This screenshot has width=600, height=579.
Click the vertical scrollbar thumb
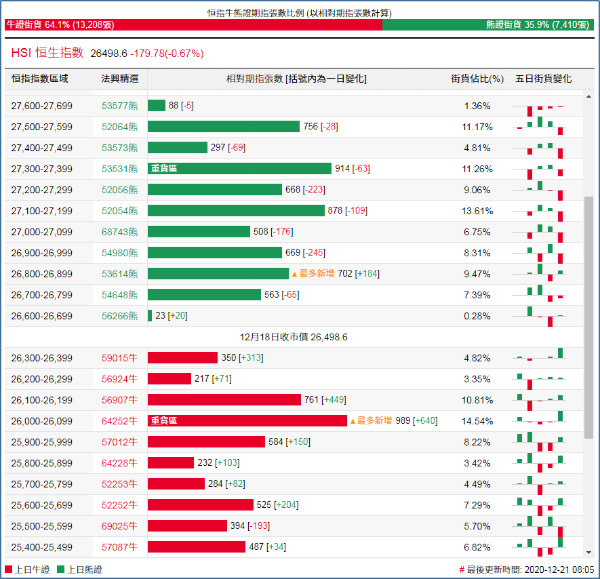[x=589, y=318]
